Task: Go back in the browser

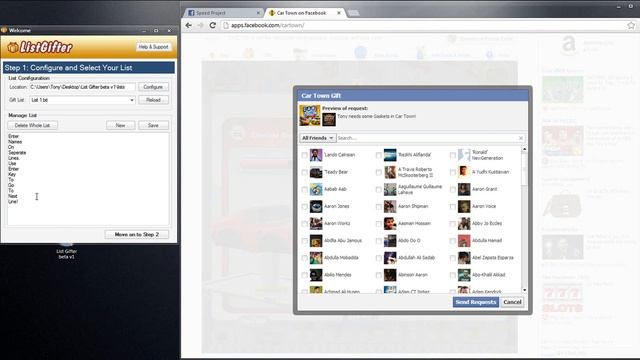Action: (x=189, y=25)
